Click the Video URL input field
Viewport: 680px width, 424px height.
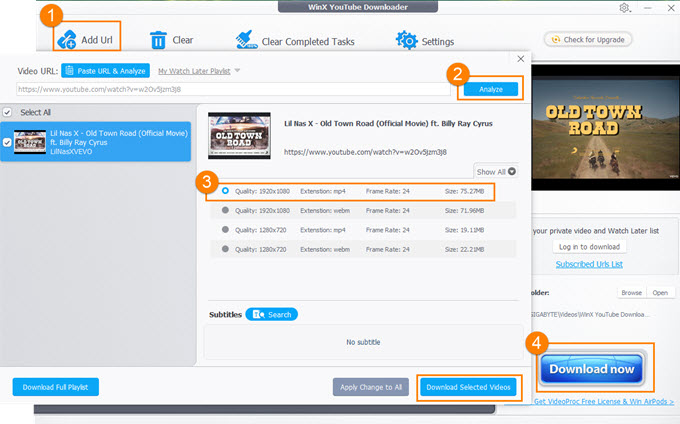click(233, 89)
